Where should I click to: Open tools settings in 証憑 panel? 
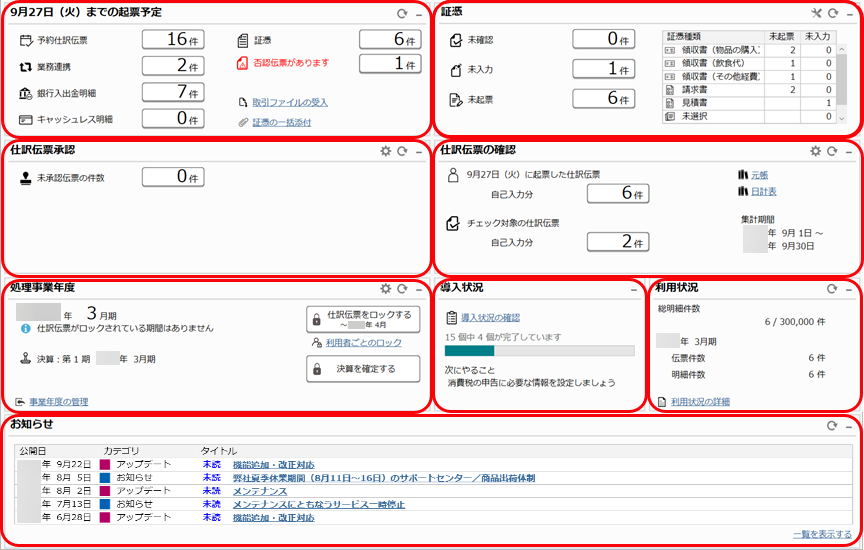pyautogui.click(x=817, y=13)
